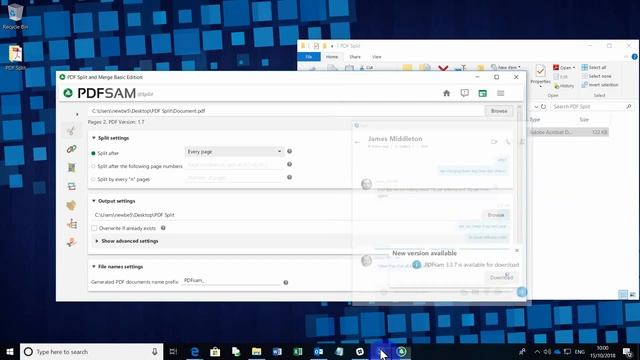Go to the PDFsam Home dashboard icon
This screenshot has height=360, width=640.
[447, 93]
